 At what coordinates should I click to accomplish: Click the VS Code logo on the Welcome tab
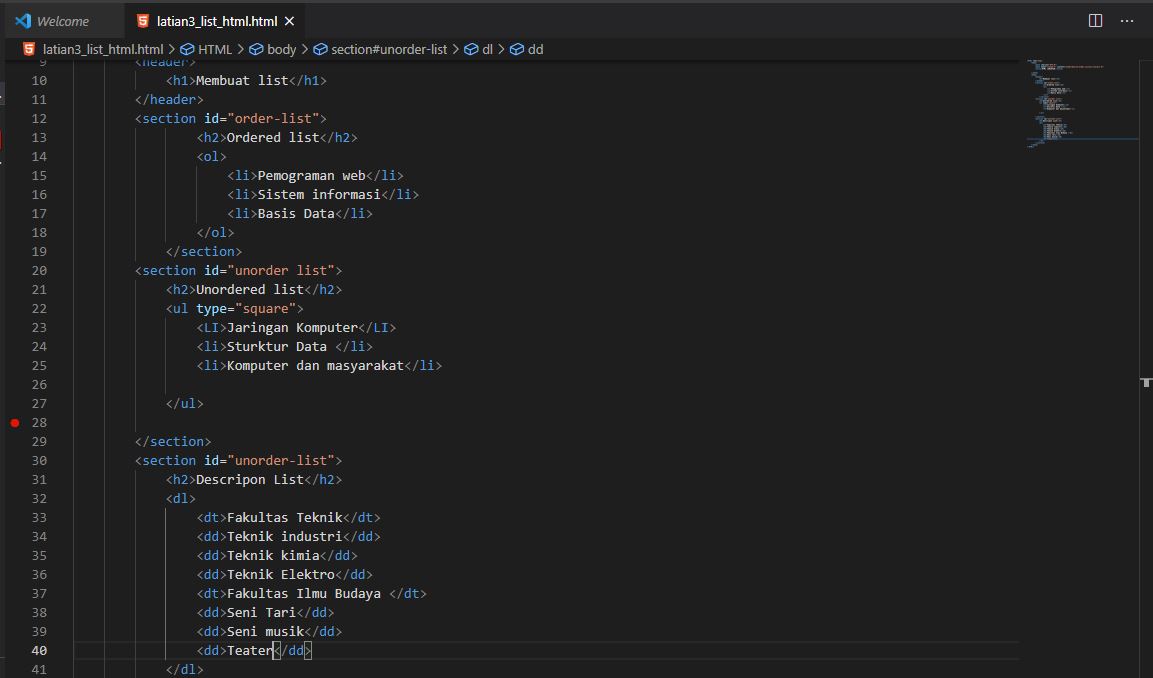(20, 20)
